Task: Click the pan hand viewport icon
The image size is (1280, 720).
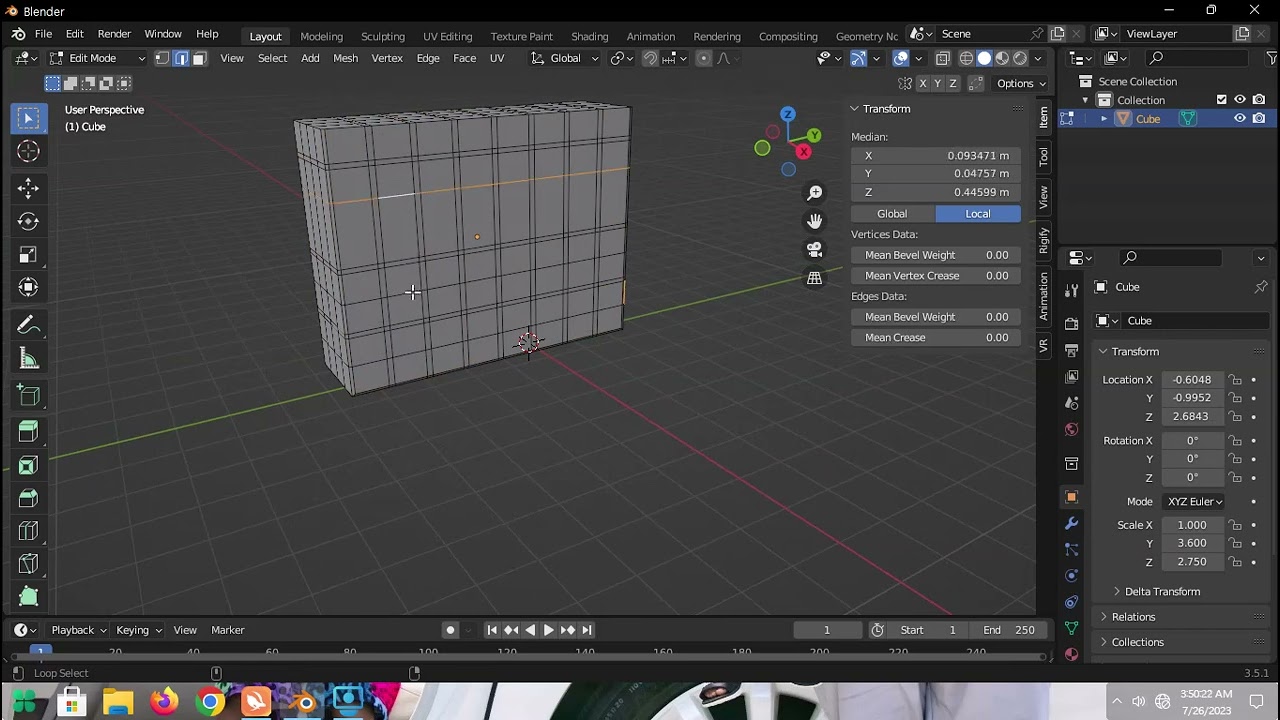Action: 815,221
